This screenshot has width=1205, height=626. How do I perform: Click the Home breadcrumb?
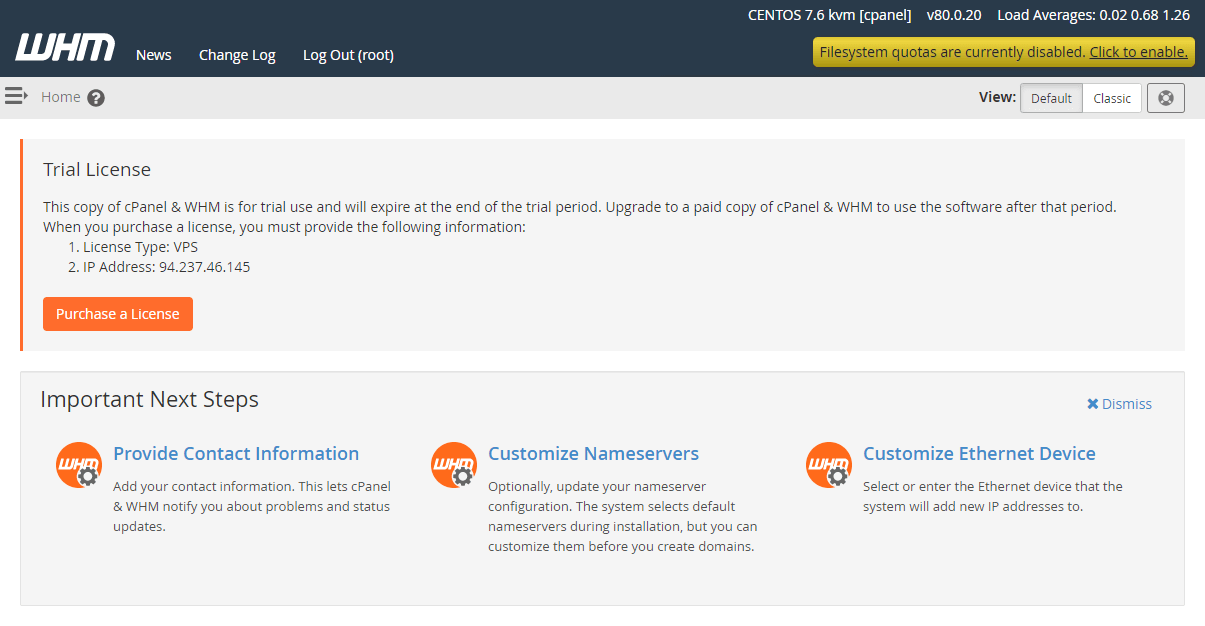coord(60,97)
